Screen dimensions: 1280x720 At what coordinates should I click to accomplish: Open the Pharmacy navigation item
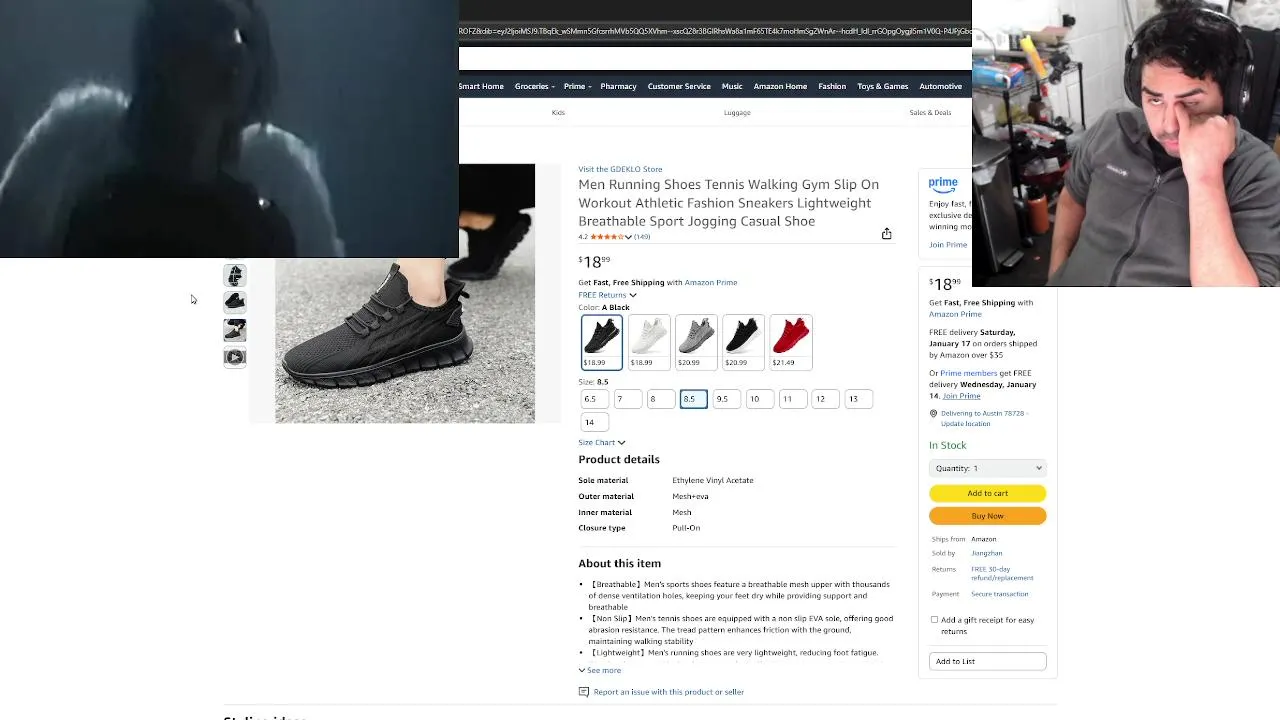pos(618,86)
